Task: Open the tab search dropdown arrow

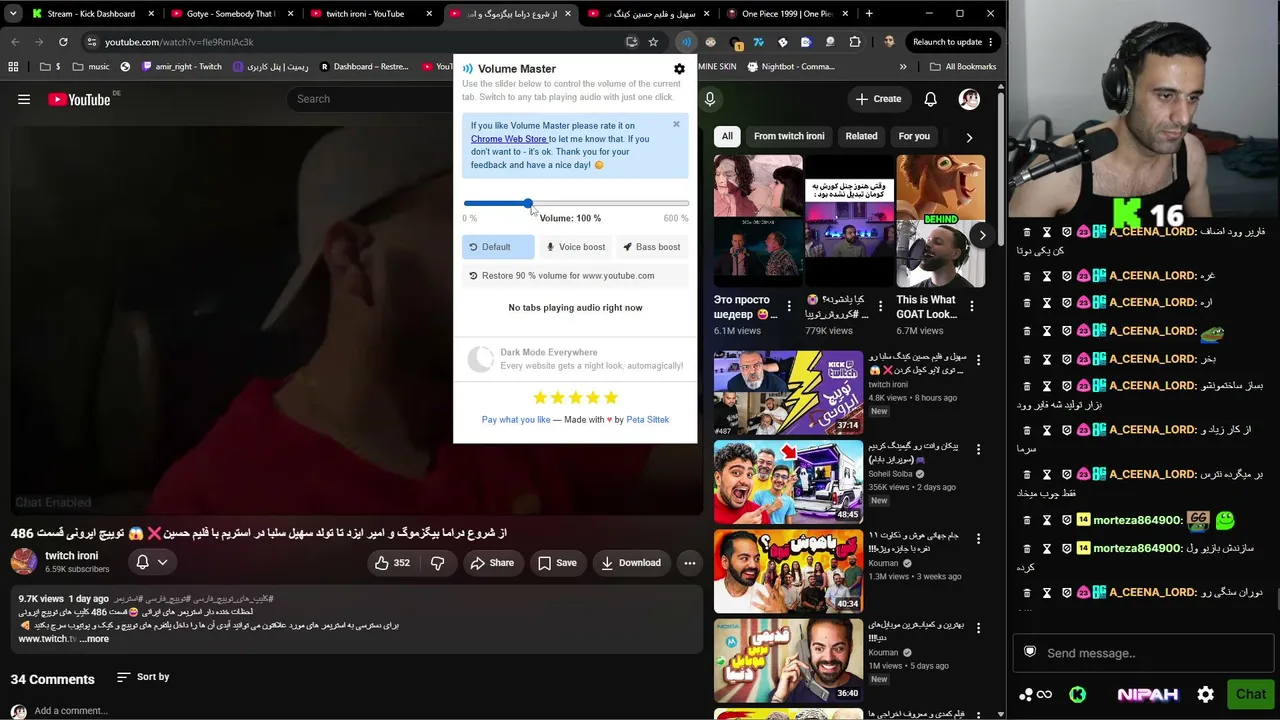Action: click(13, 14)
